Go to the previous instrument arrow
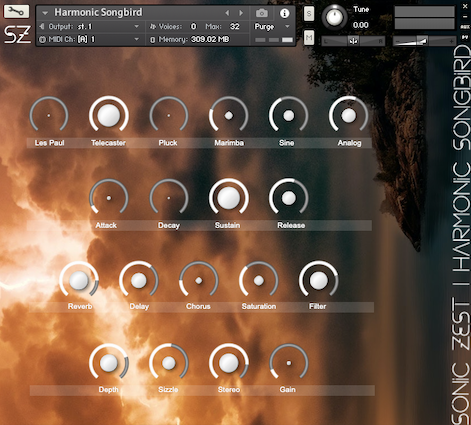This screenshot has height=425, width=471. (x=227, y=13)
